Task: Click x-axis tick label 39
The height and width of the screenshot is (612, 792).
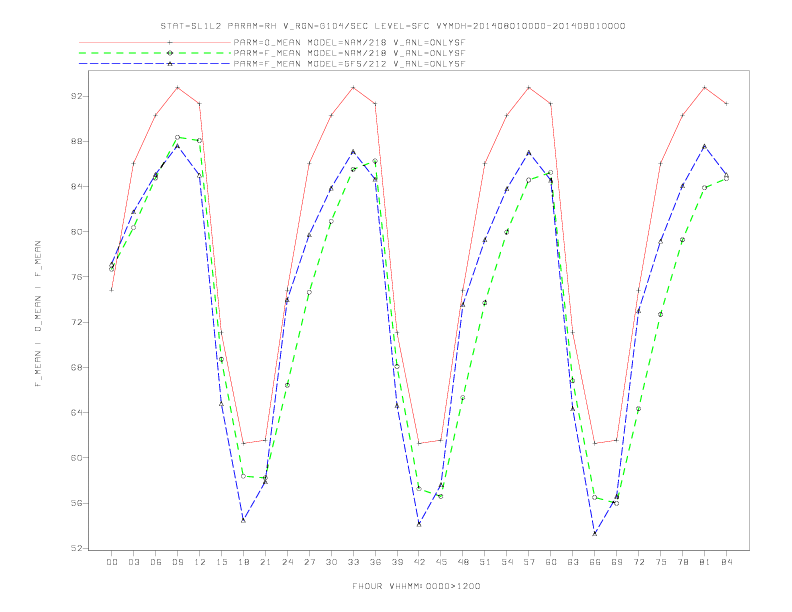Action: tap(397, 562)
